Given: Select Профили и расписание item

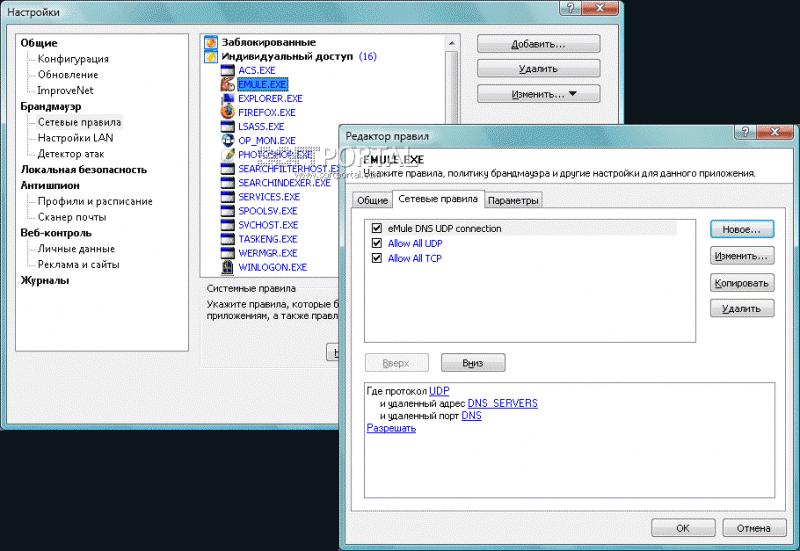Looking at the screenshot, I should [x=95, y=201].
